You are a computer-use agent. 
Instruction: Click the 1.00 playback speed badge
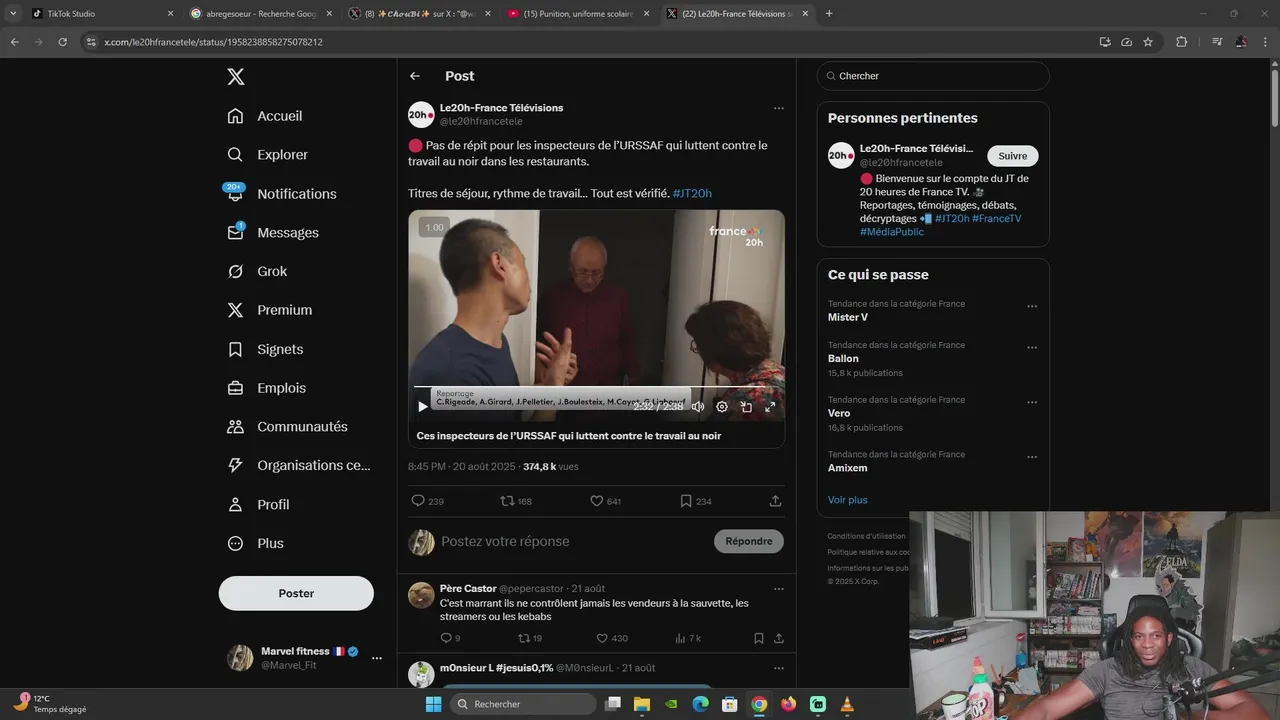tap(434, 228)
